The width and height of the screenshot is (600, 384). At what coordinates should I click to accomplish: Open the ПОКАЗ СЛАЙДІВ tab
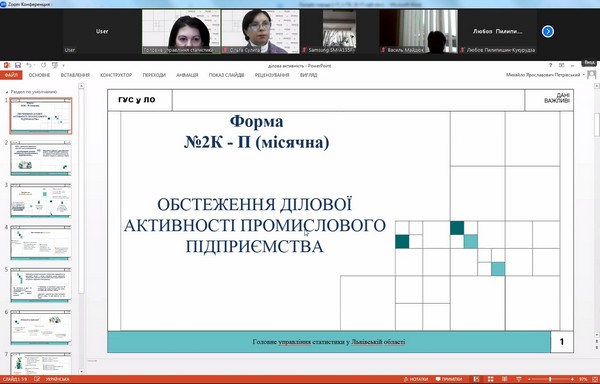pyautogui.click(x=226, y=75)
